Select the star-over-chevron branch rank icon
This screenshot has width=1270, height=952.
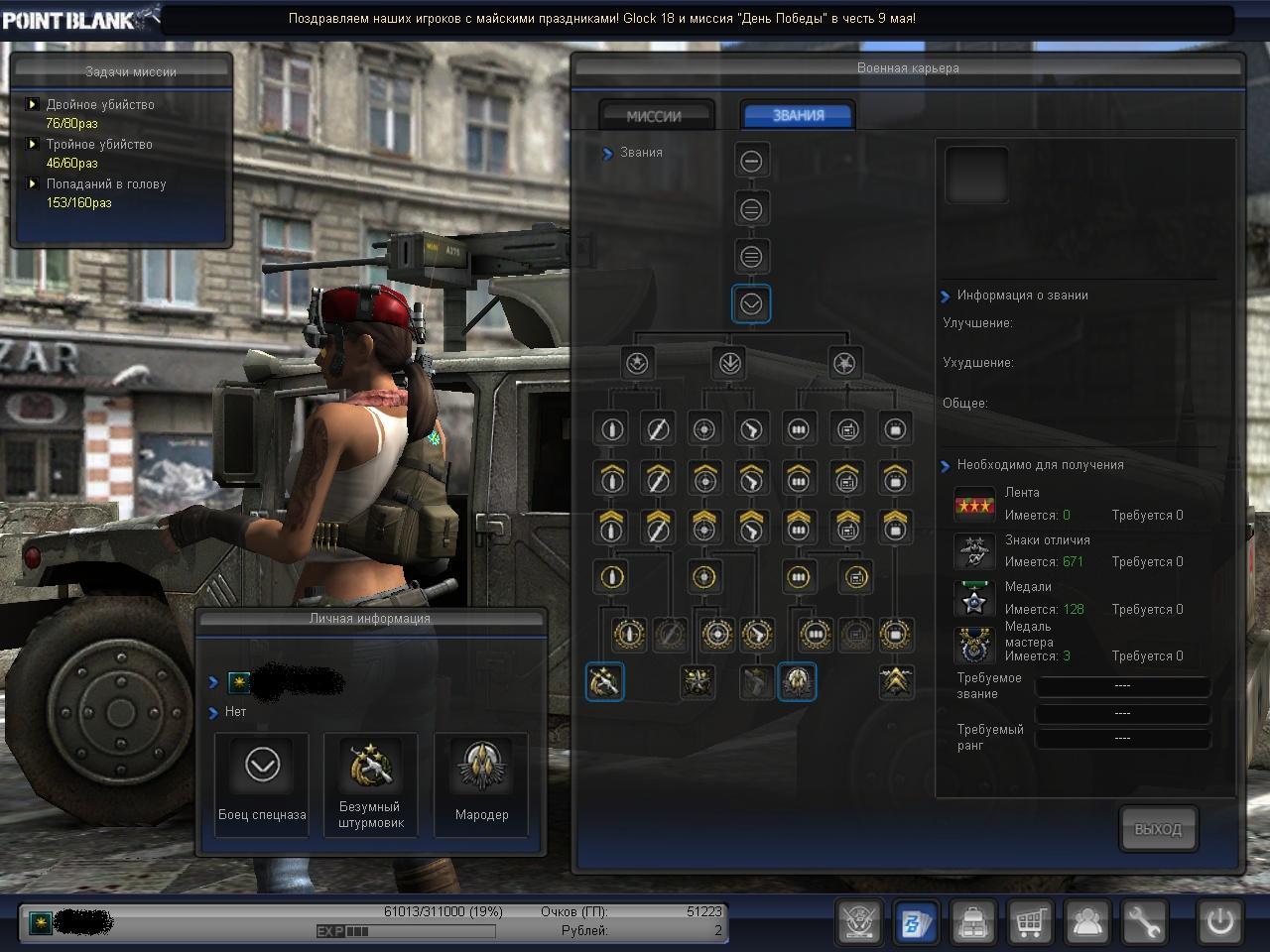click(x=637, y=363)
